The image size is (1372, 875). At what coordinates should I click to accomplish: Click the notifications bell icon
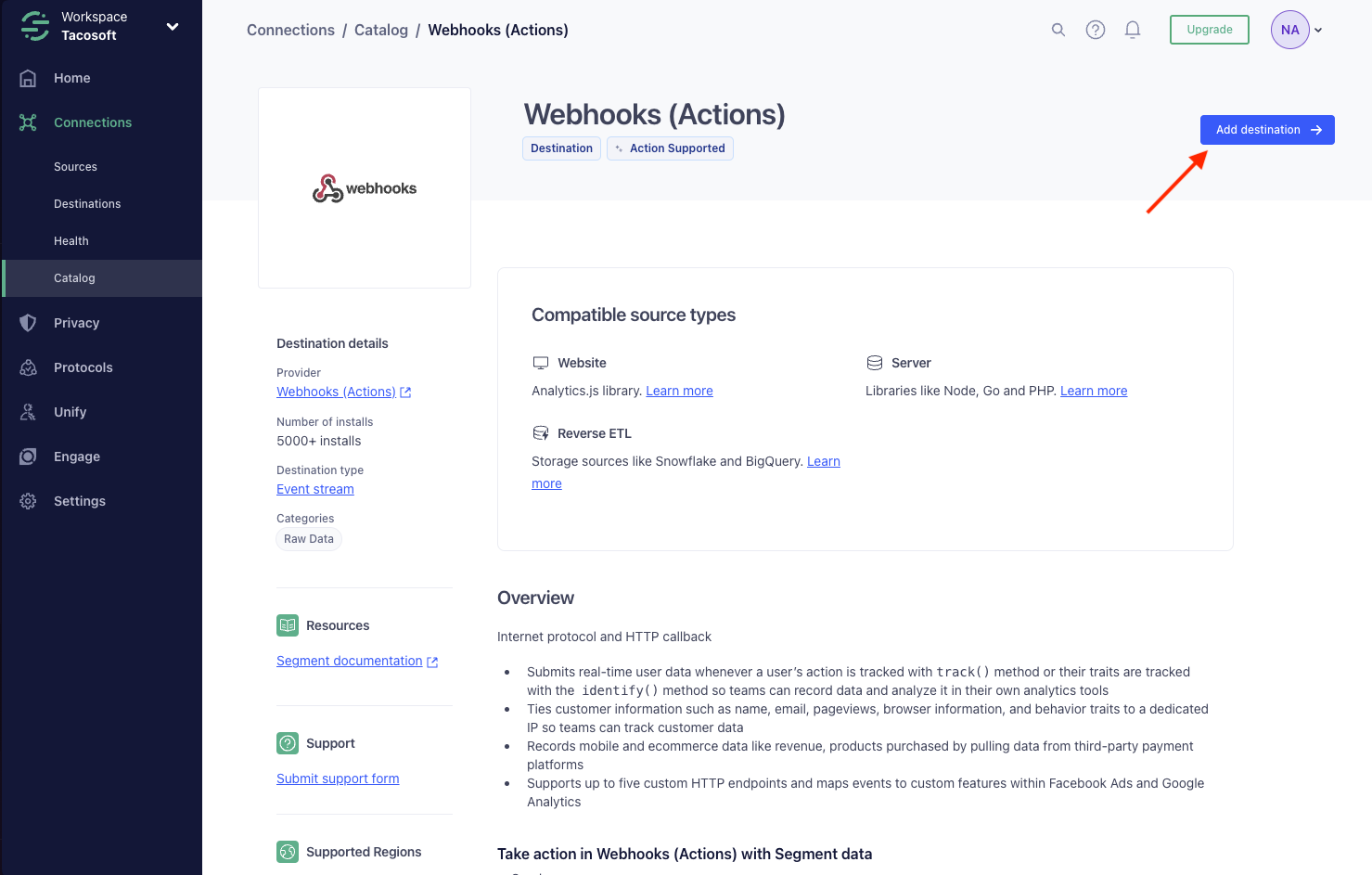(x=1132, y=29)
